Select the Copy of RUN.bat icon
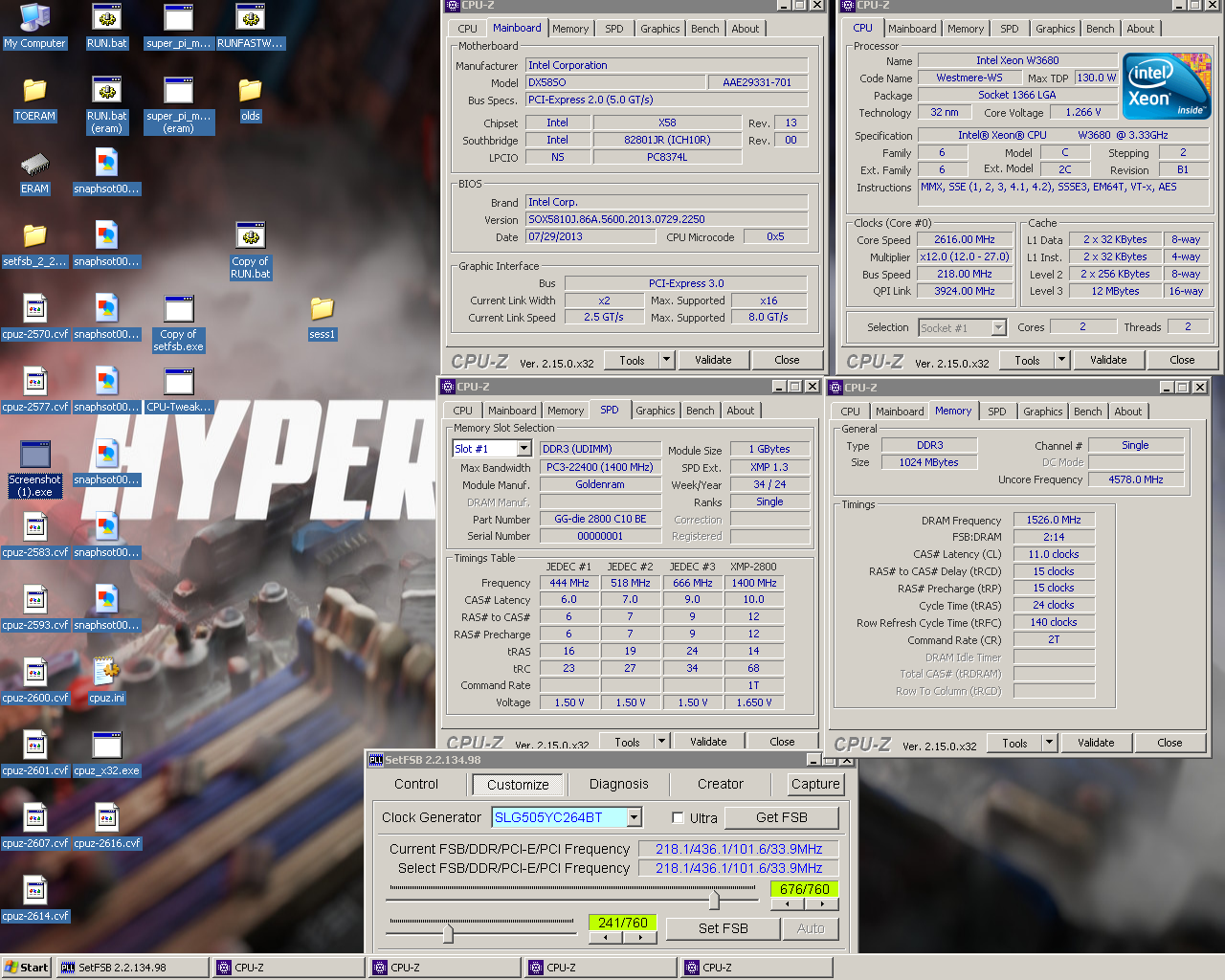 [251, 251]
